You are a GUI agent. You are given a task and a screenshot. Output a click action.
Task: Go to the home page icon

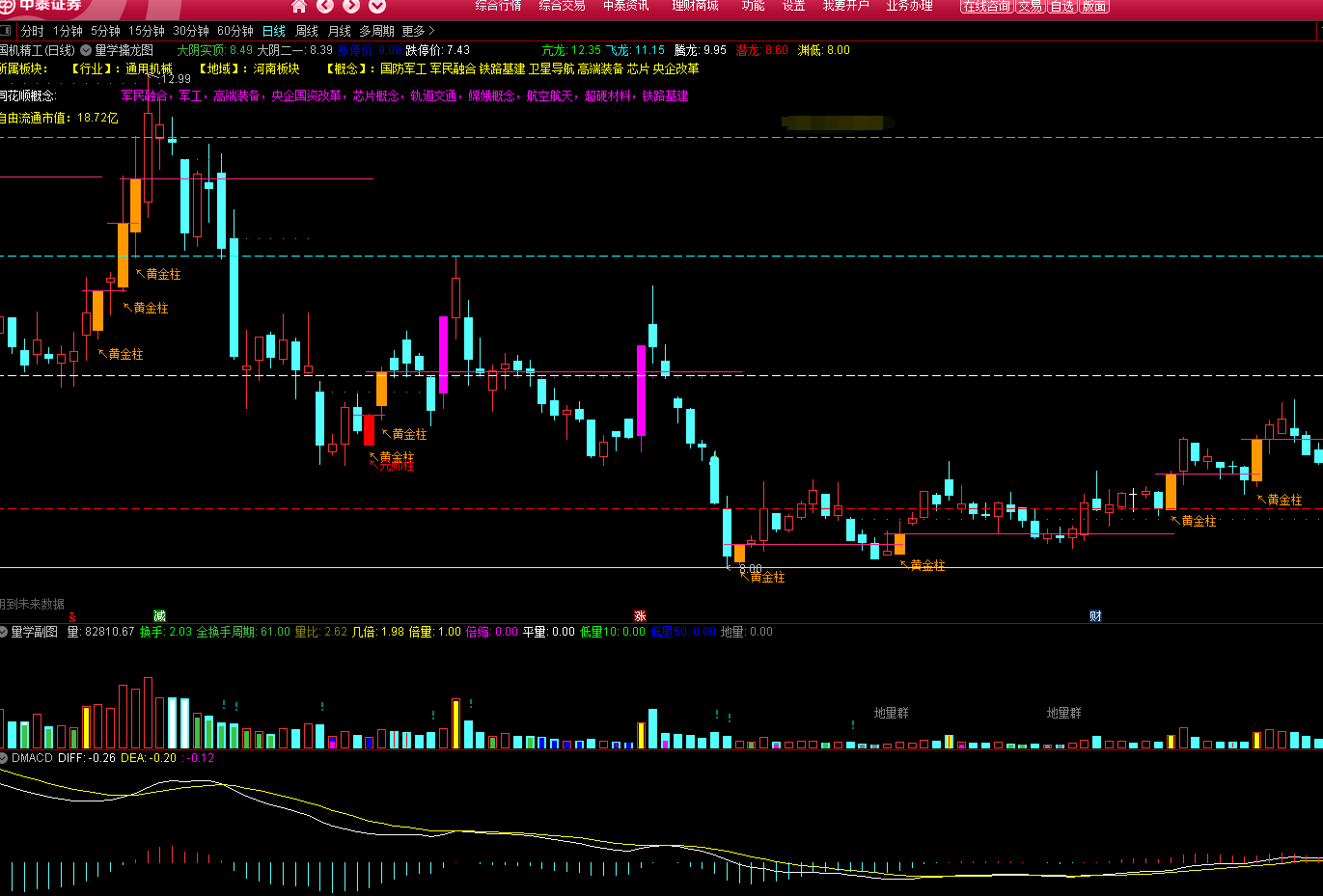[x=299, y=6]
